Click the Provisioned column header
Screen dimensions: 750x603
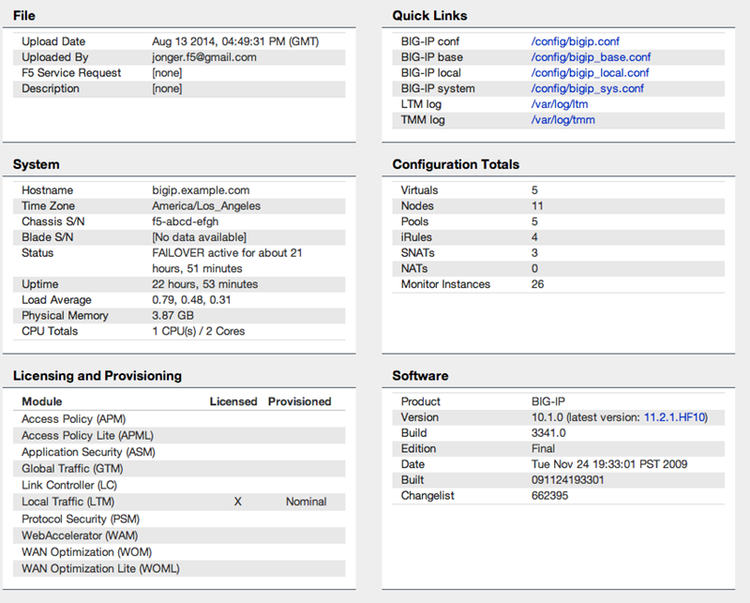pos(299,402)
